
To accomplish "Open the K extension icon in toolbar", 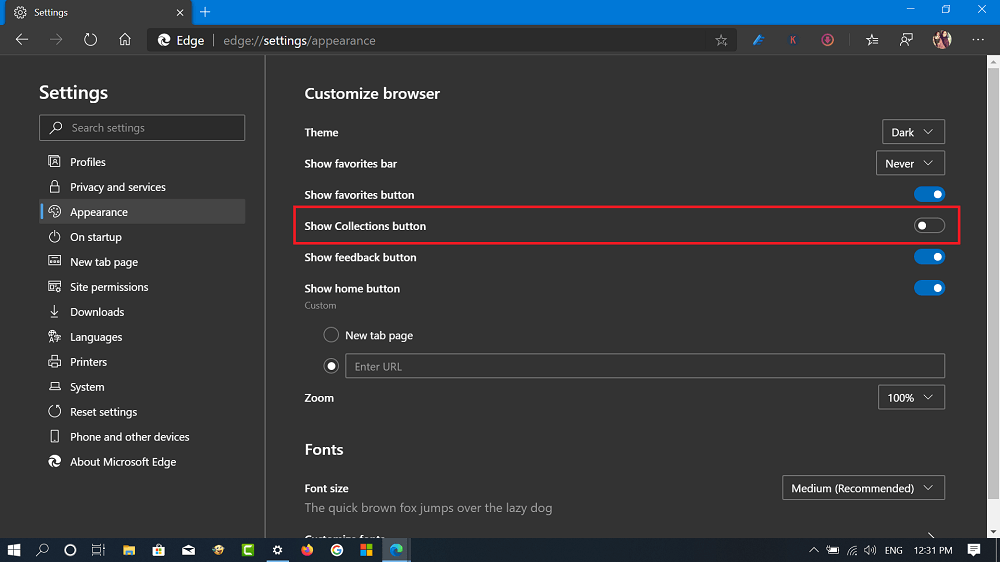I will coord(793,40).
